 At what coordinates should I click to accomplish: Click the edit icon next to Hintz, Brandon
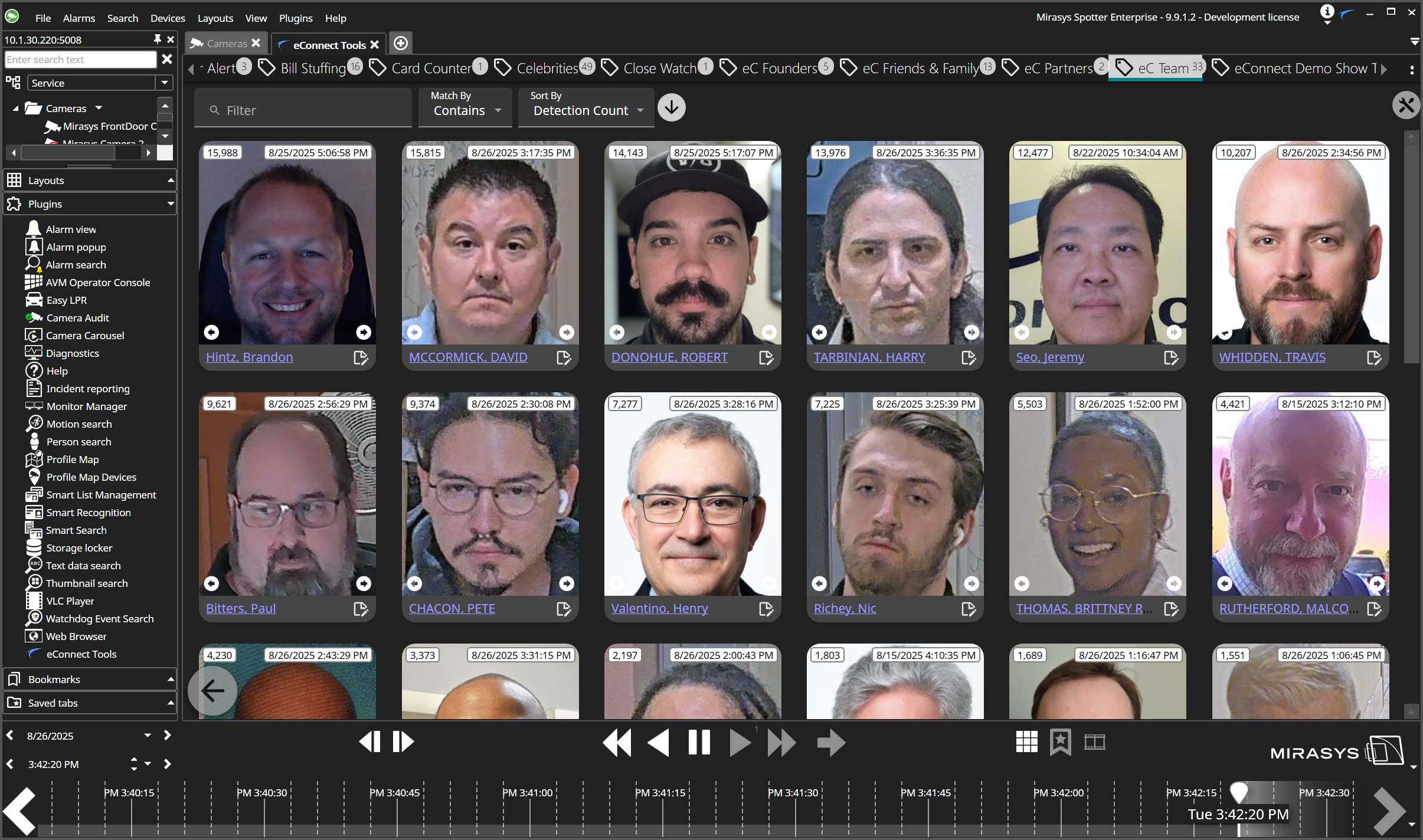pos(360,357)
